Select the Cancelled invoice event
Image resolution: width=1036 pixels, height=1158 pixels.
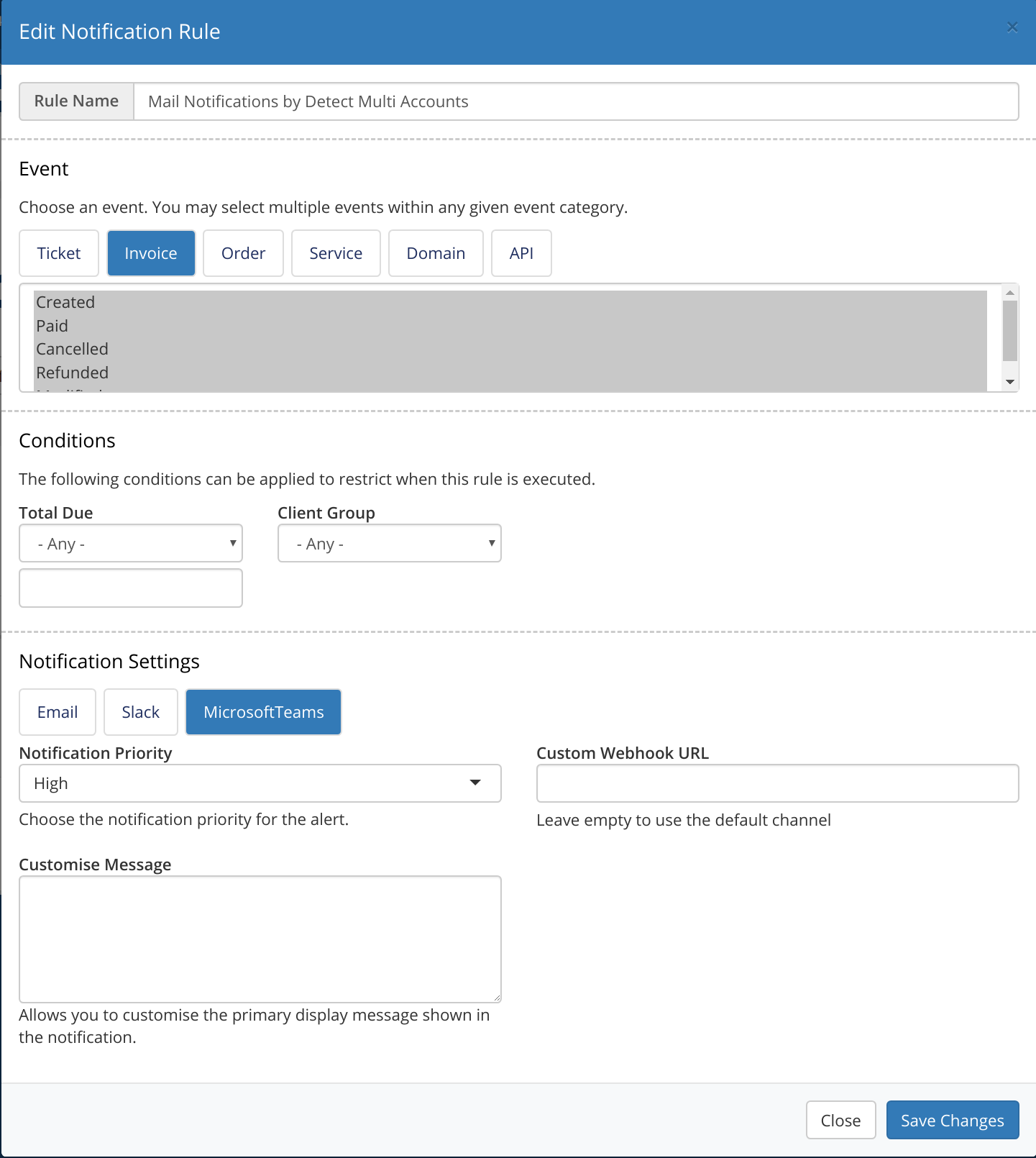(510, 349)
